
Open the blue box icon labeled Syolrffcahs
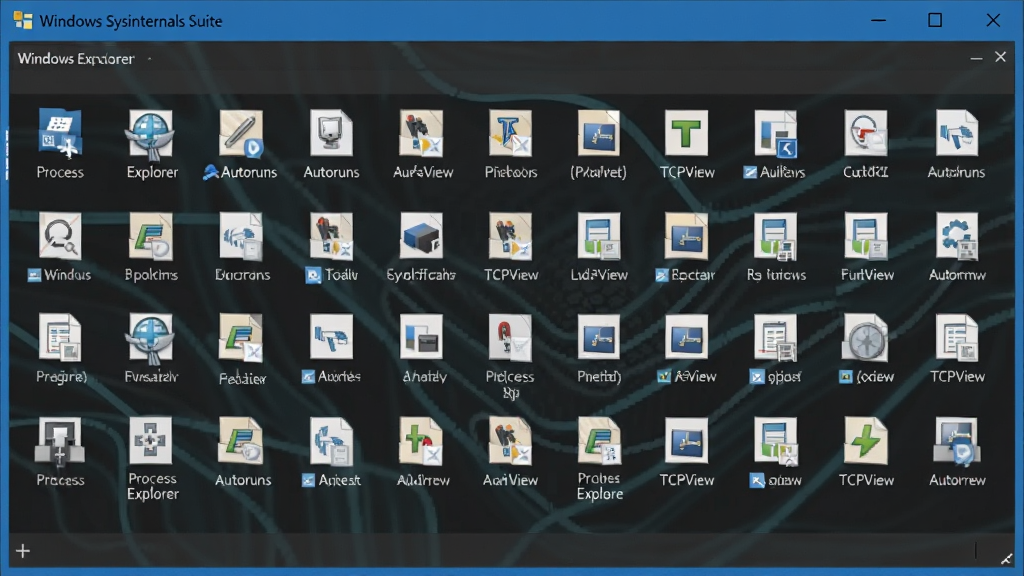click(422, 235)
